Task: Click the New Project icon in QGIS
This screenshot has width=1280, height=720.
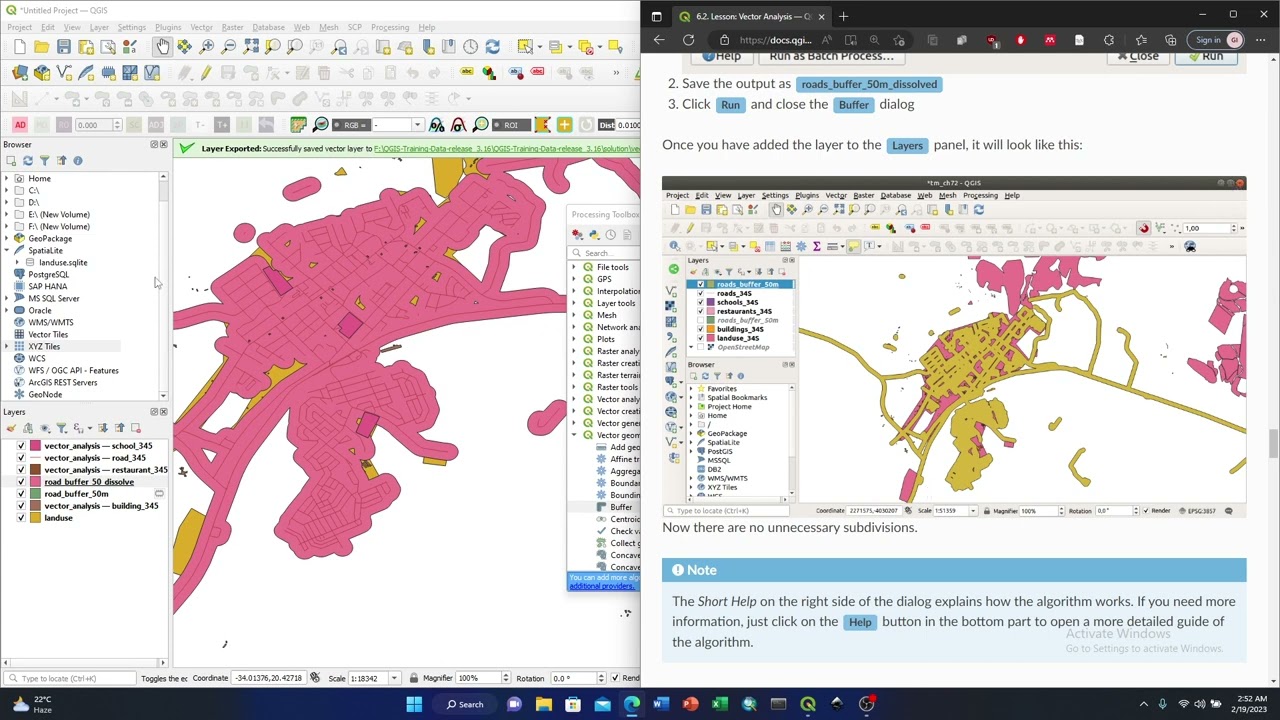Action: click(x=20, y=47)
